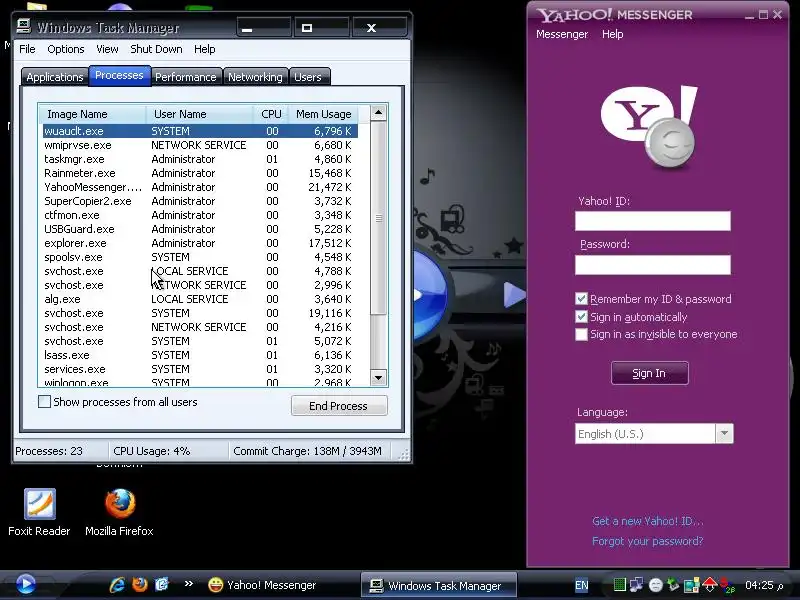Switch to the Performance tab
Viewport: 800px width, 600px height.
point(186,77)
